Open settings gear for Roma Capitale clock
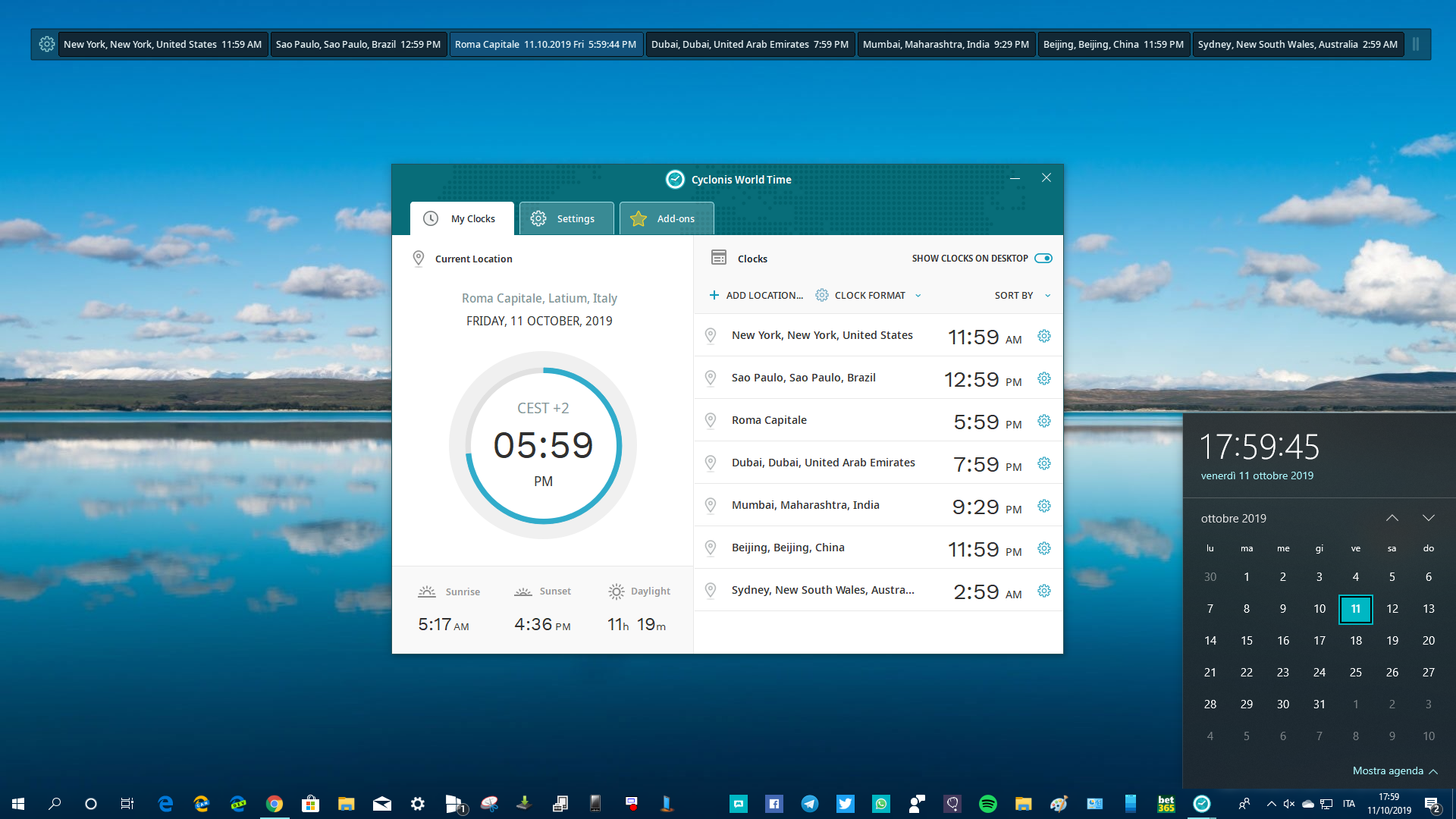The height and width of the screenshot is (819, 1456). tap(1044, 421)
